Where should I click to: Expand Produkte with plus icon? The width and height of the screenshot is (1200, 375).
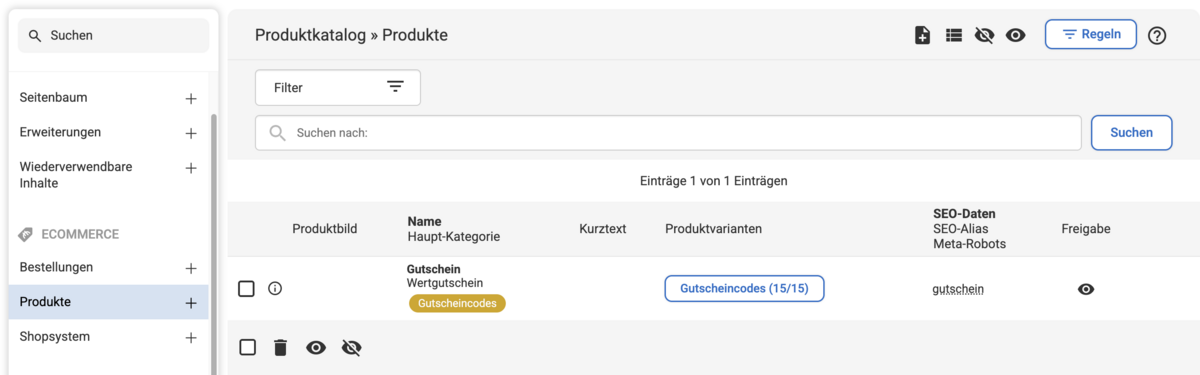(x=191, y=303)
